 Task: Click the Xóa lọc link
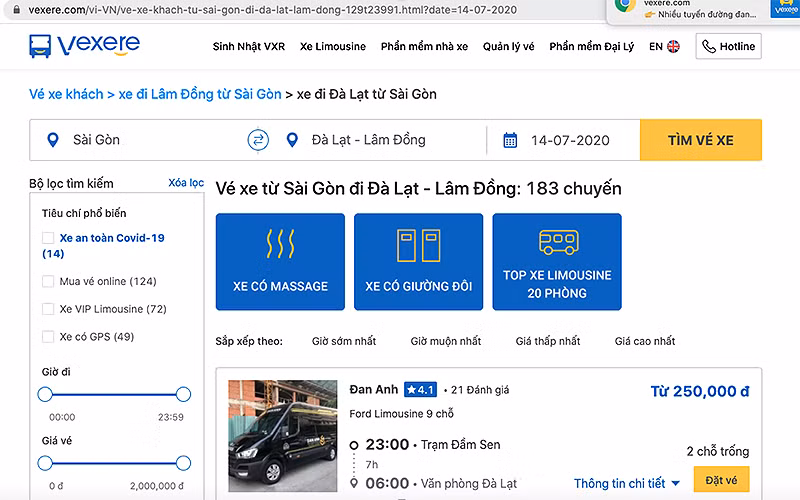pos(186,183)
